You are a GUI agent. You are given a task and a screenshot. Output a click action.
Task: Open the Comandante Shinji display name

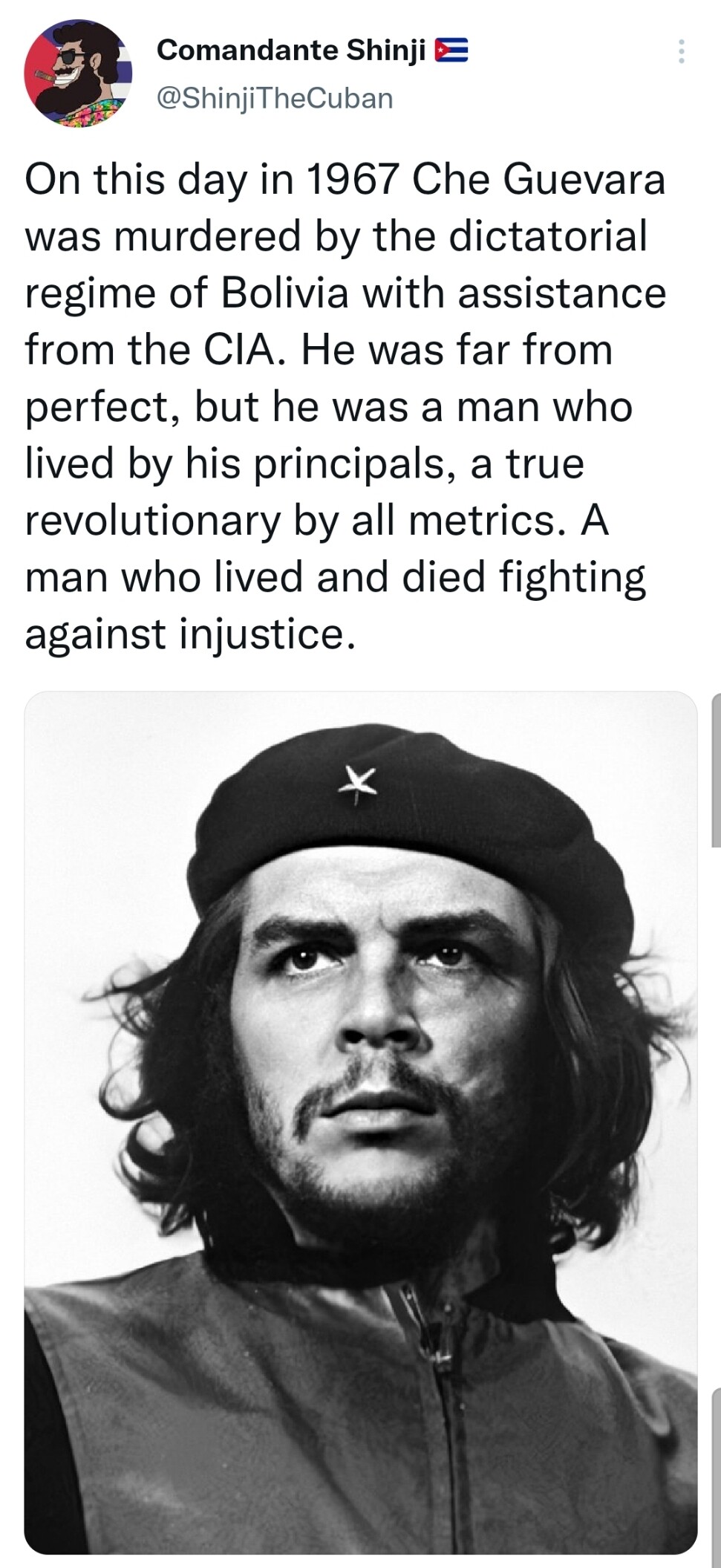291,50
